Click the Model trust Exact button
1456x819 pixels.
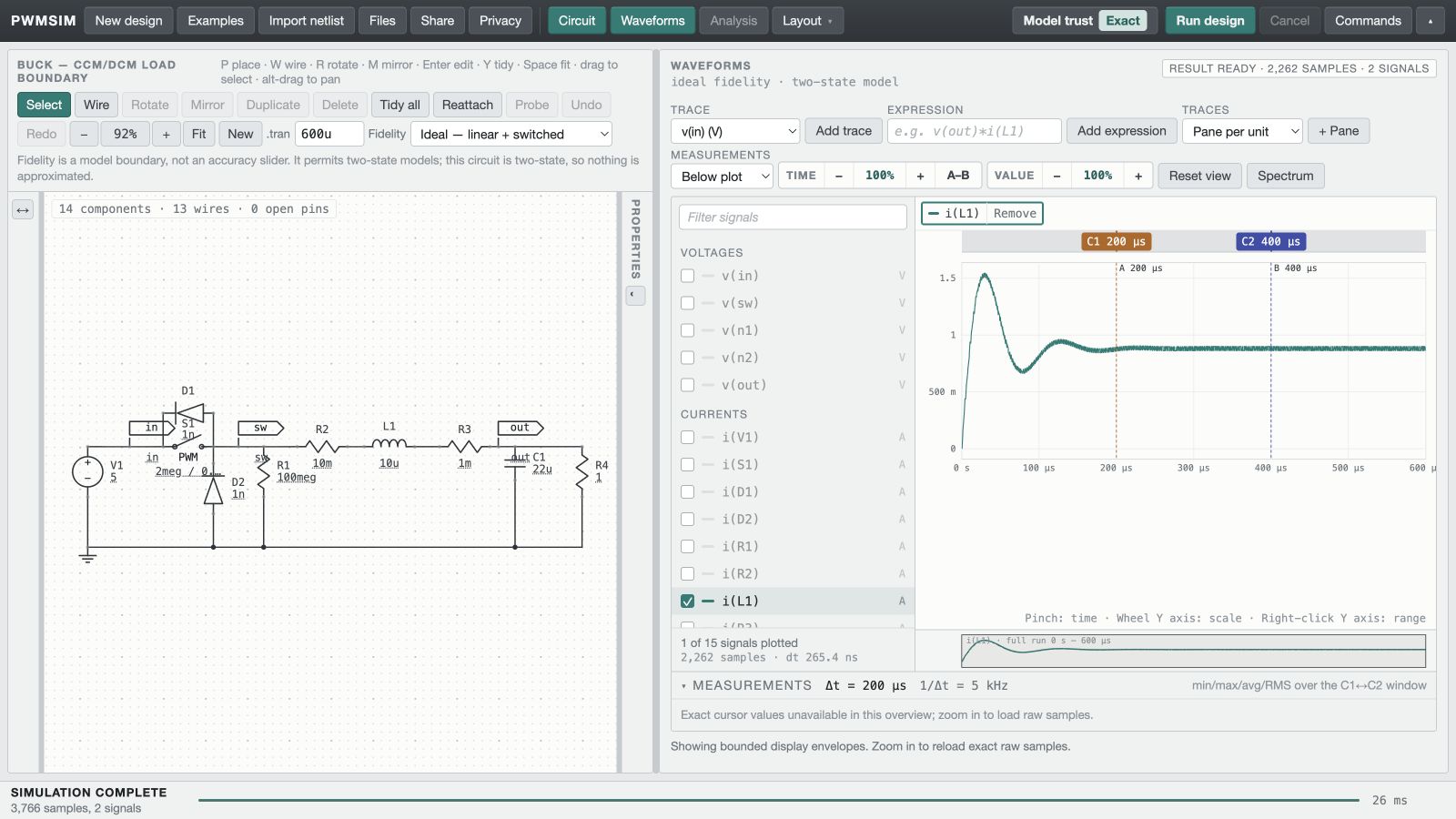pos(1085,21)
